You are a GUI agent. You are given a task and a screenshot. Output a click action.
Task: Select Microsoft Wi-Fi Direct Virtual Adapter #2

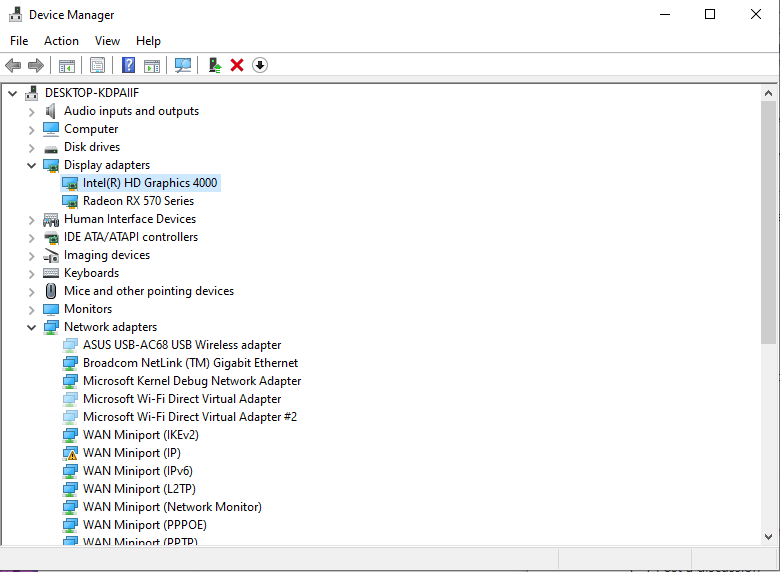(190, 417)
